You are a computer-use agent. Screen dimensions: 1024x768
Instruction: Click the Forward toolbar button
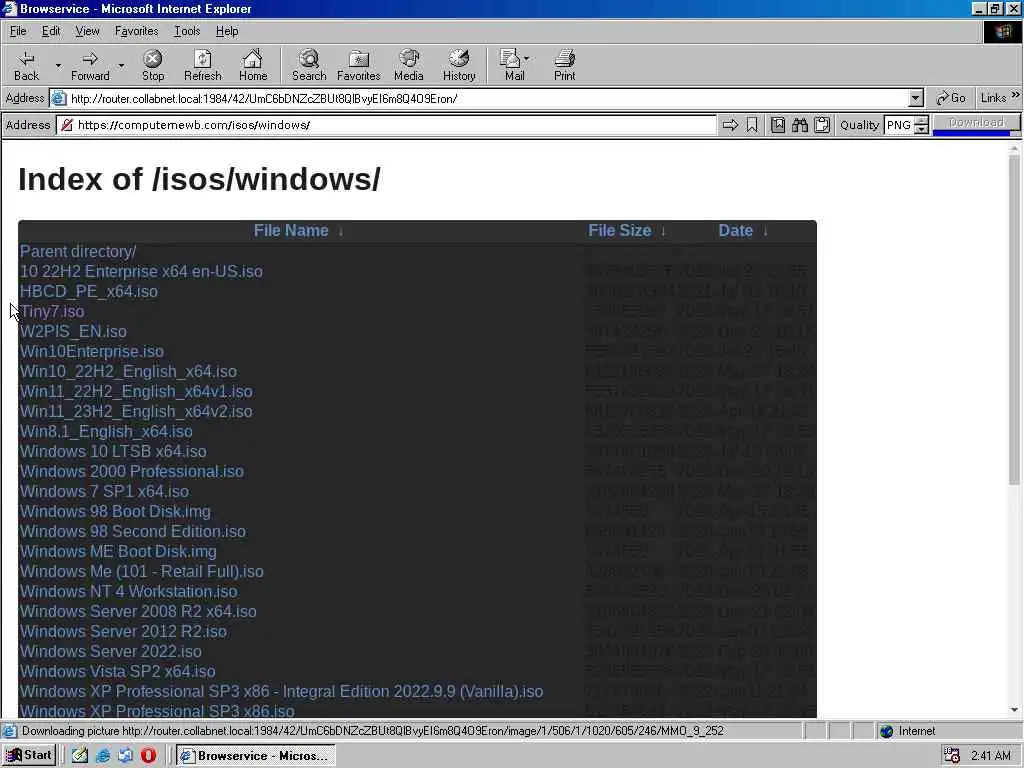pyautogui.click(x=90, y=66)
